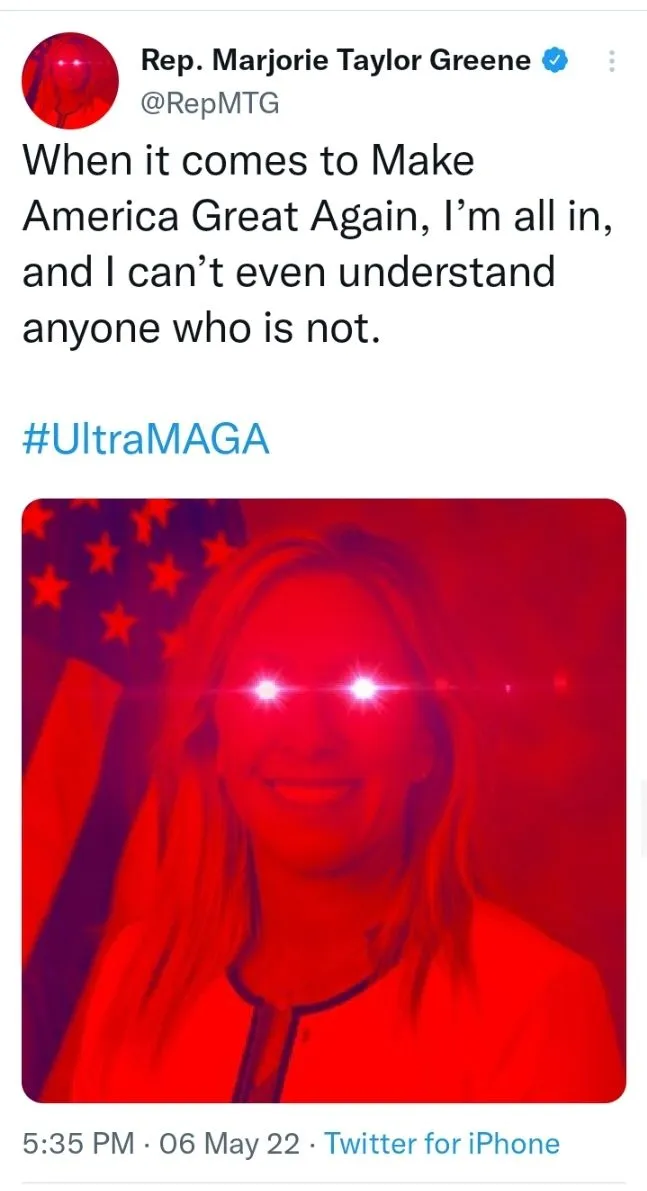Click the @RepMTG handle
The height and width of the screenshot is (1191, 647).
coord(210,103)
